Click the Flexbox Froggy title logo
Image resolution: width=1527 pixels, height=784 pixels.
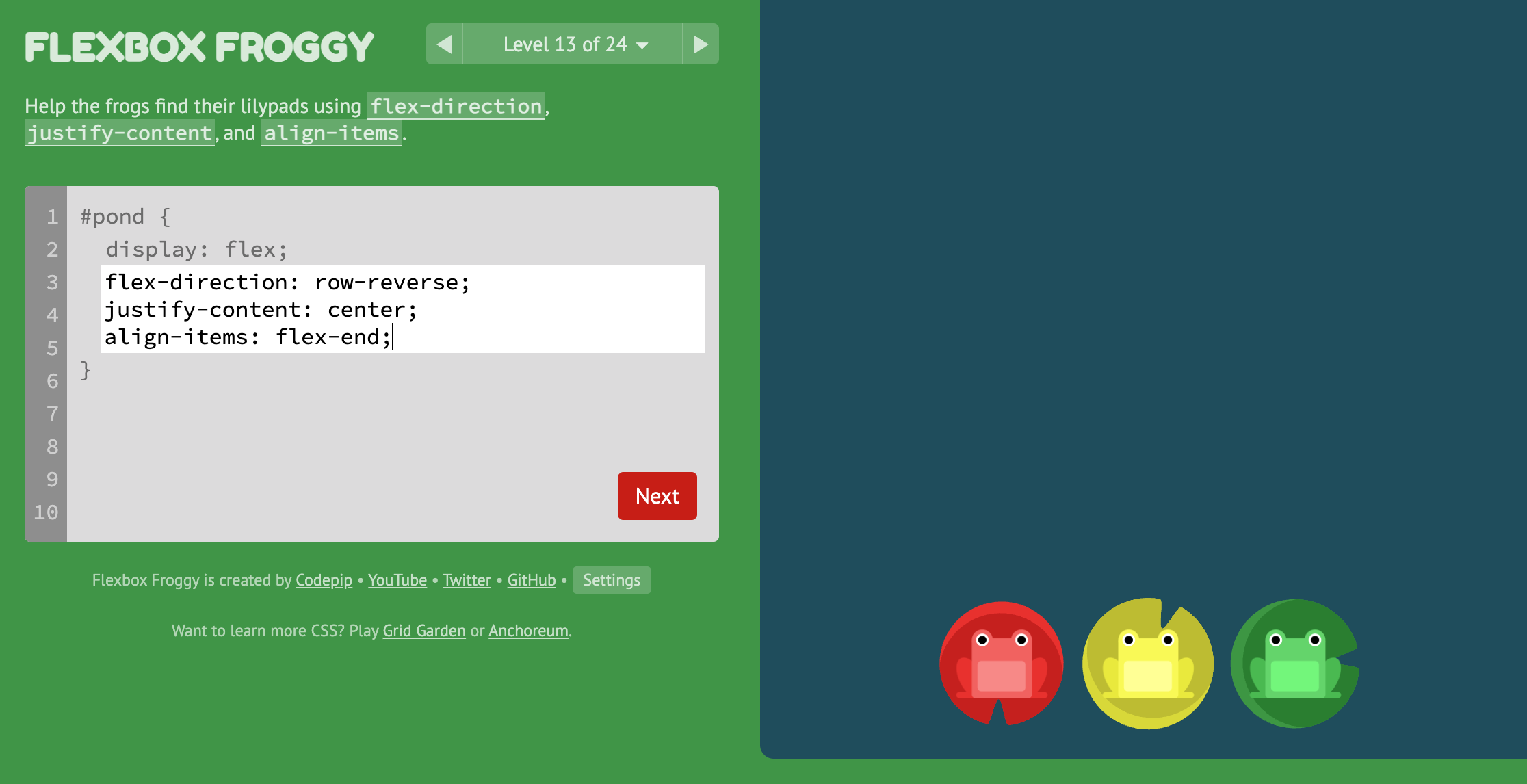(199, 47)
